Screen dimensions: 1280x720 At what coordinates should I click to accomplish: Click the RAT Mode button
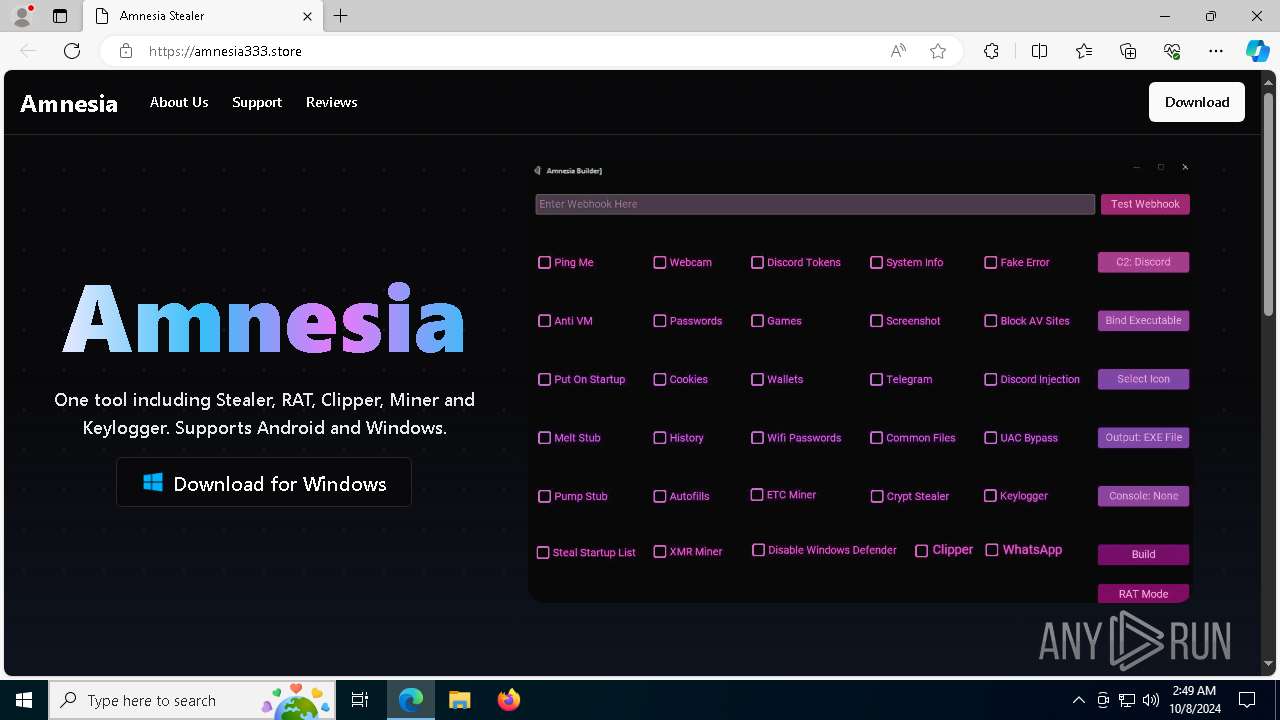[x=1143, y=594]
